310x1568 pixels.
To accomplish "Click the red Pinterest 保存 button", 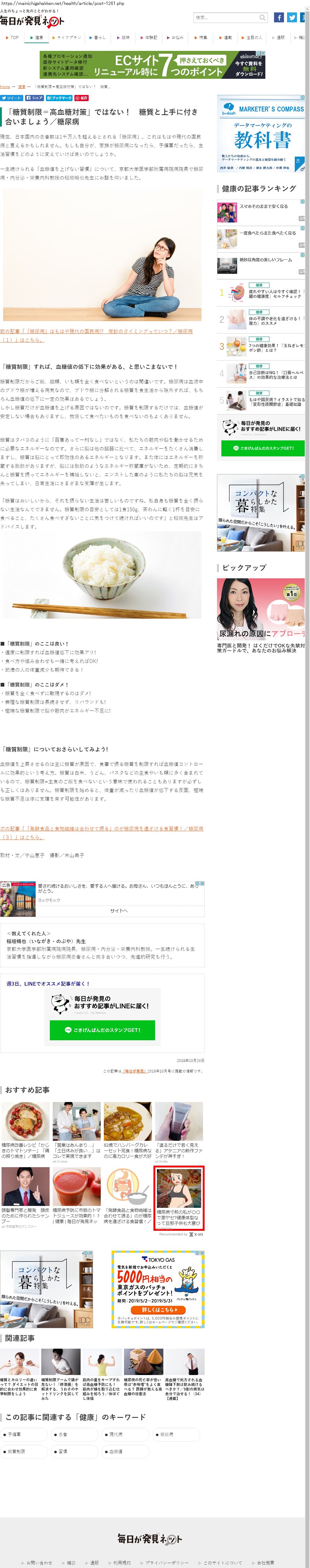I will click(x=82, y=97).
